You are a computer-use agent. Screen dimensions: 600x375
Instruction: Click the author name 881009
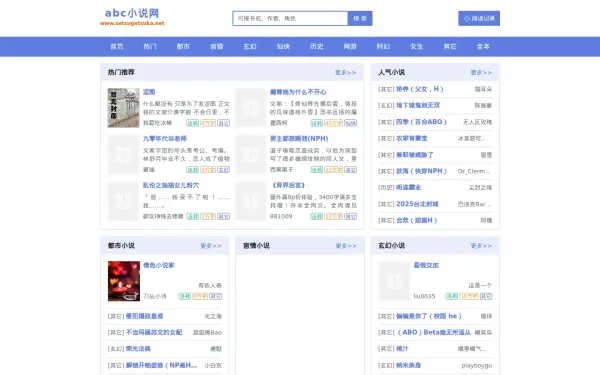pyautogui.click(x=281, y=216)
